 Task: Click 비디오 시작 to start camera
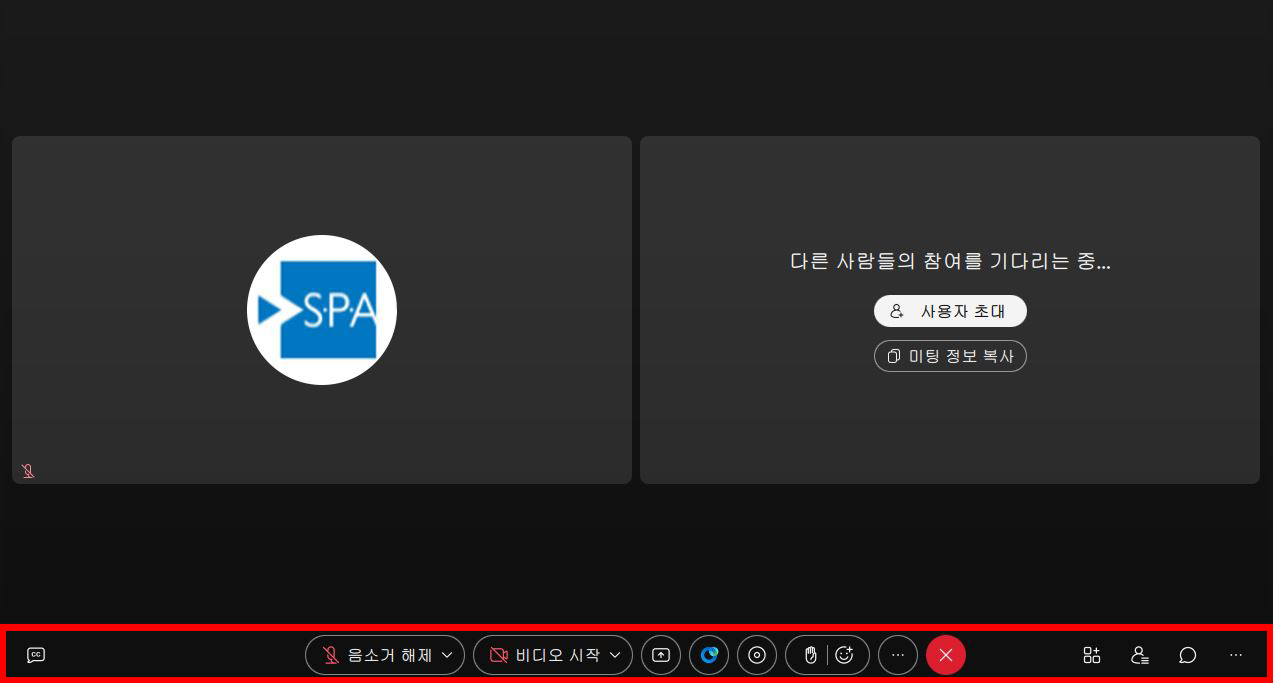(x=543, y=655)
